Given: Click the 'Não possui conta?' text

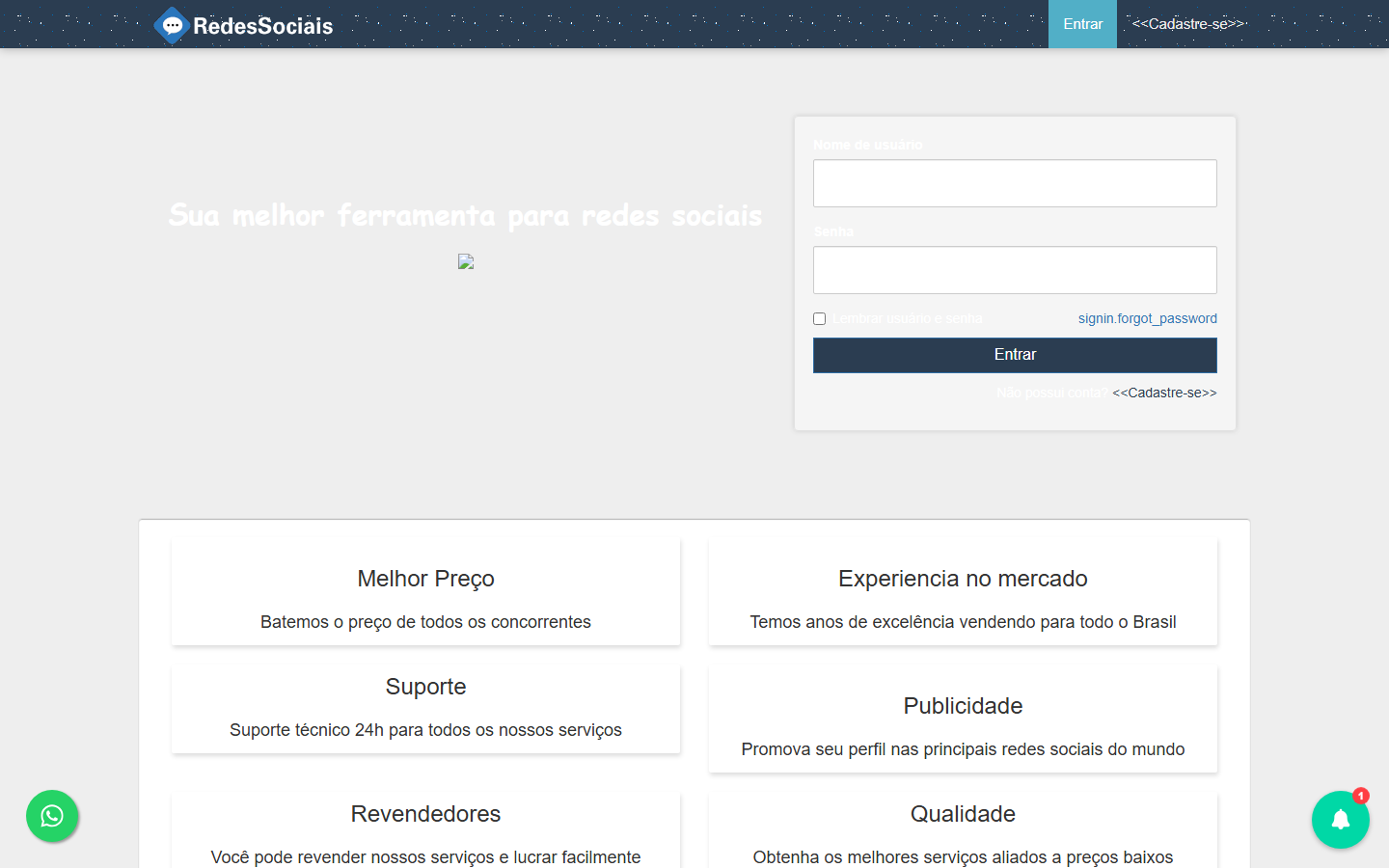Looking at the screenshot, I should click(x=1052, y=393).
